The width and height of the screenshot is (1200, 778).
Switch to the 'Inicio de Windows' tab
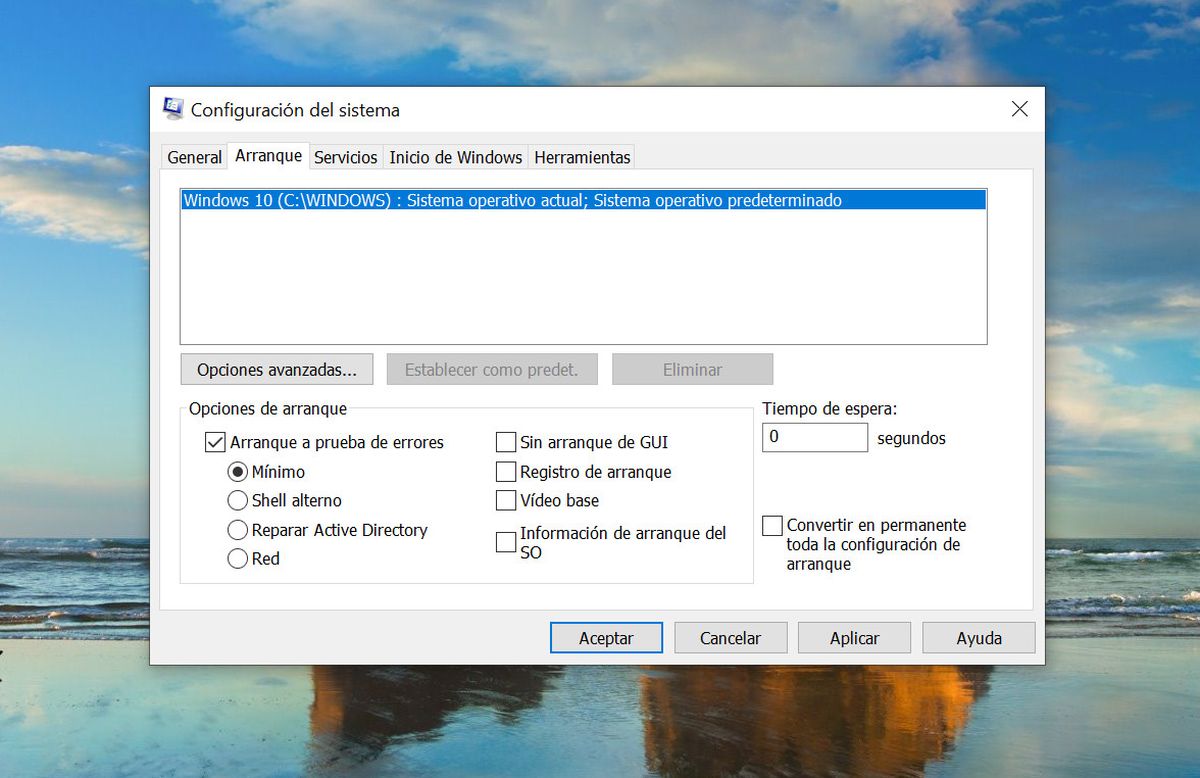pos(455,157)
